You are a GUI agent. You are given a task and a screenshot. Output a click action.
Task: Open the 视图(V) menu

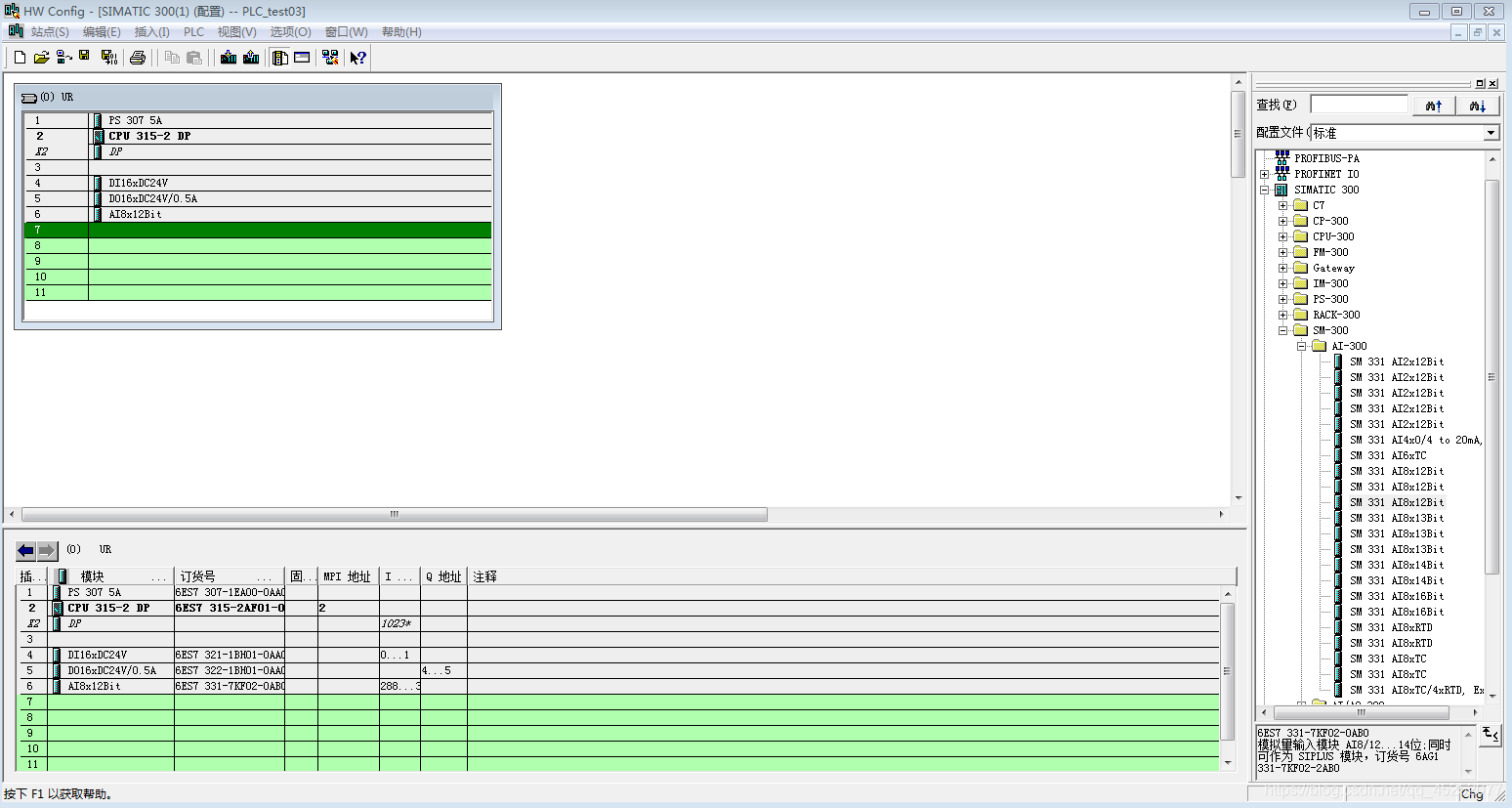click(x=236, y=32)
